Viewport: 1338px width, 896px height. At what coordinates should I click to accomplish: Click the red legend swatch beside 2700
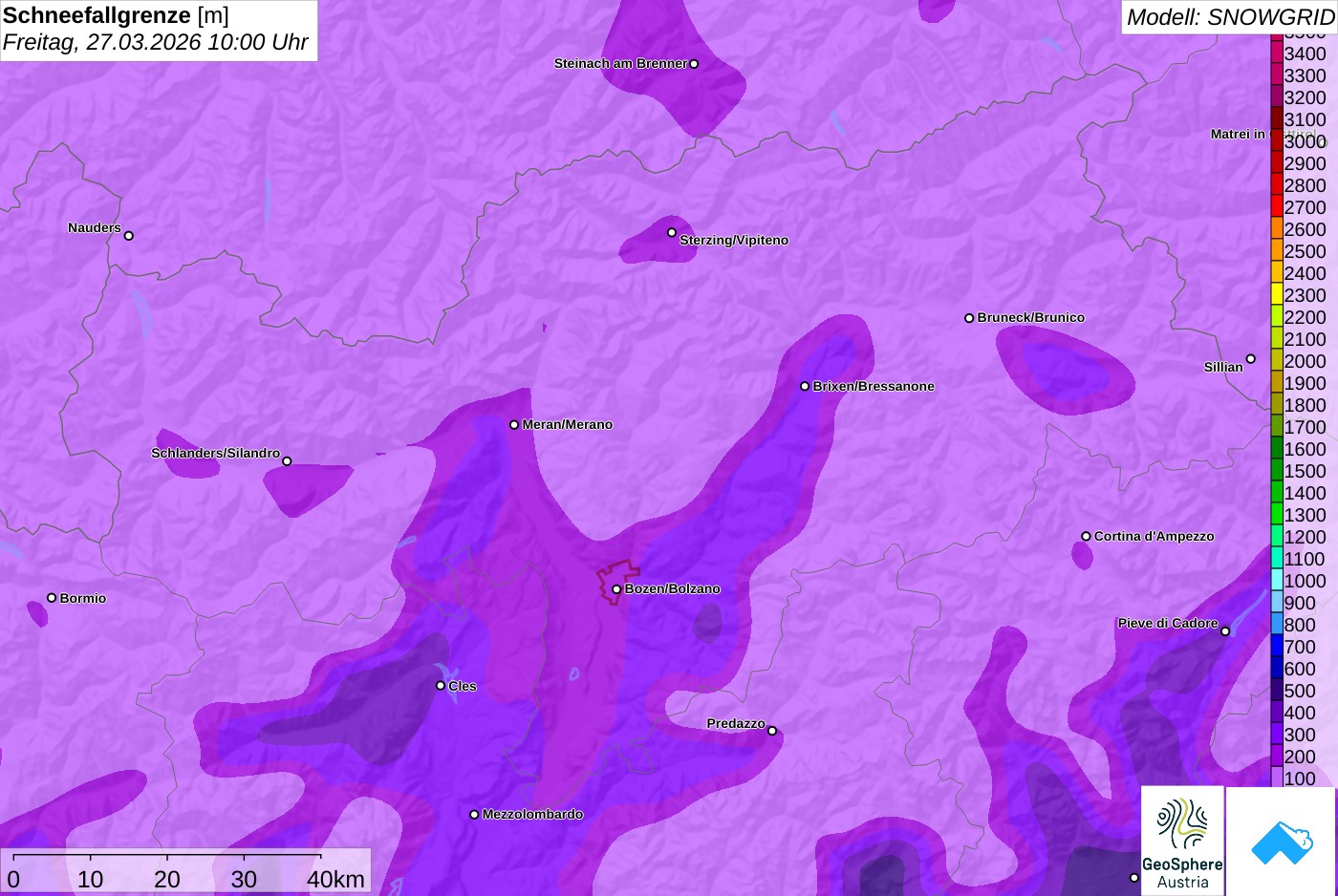point(1277,207)
